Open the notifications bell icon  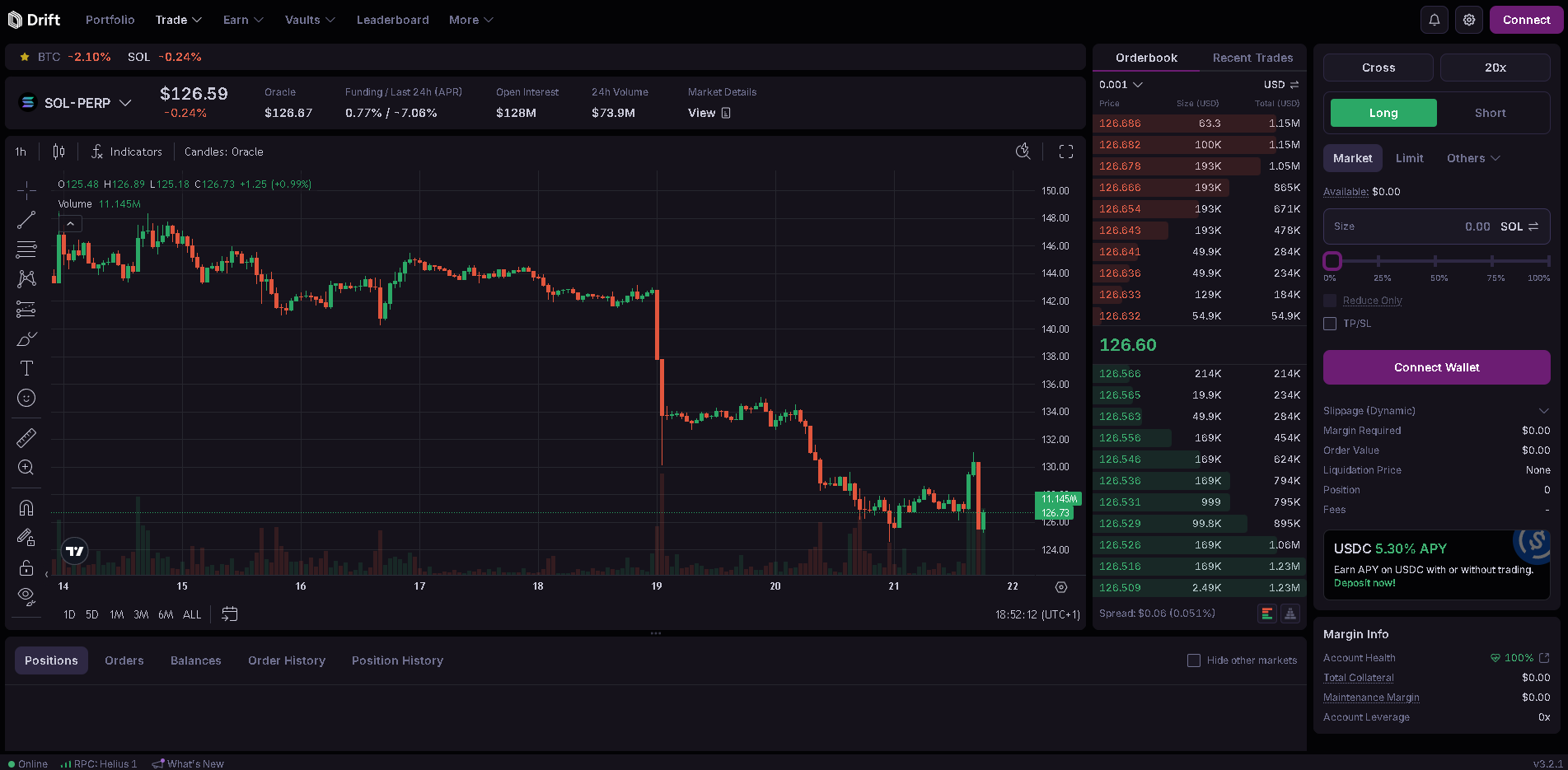point(1434,20)
